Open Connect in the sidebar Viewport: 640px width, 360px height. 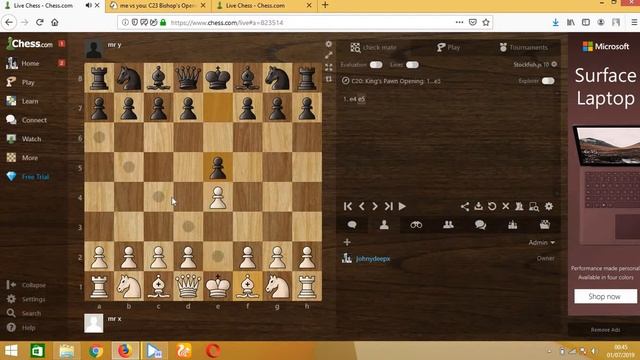[34, 120]
